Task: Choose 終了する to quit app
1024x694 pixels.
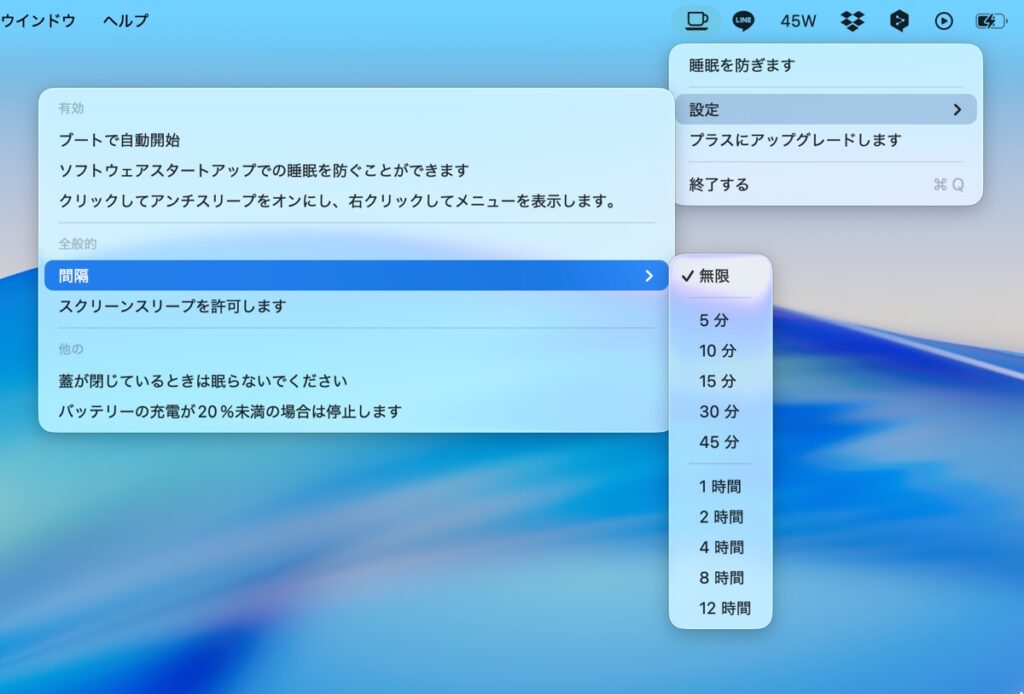Action: point(719,185)
